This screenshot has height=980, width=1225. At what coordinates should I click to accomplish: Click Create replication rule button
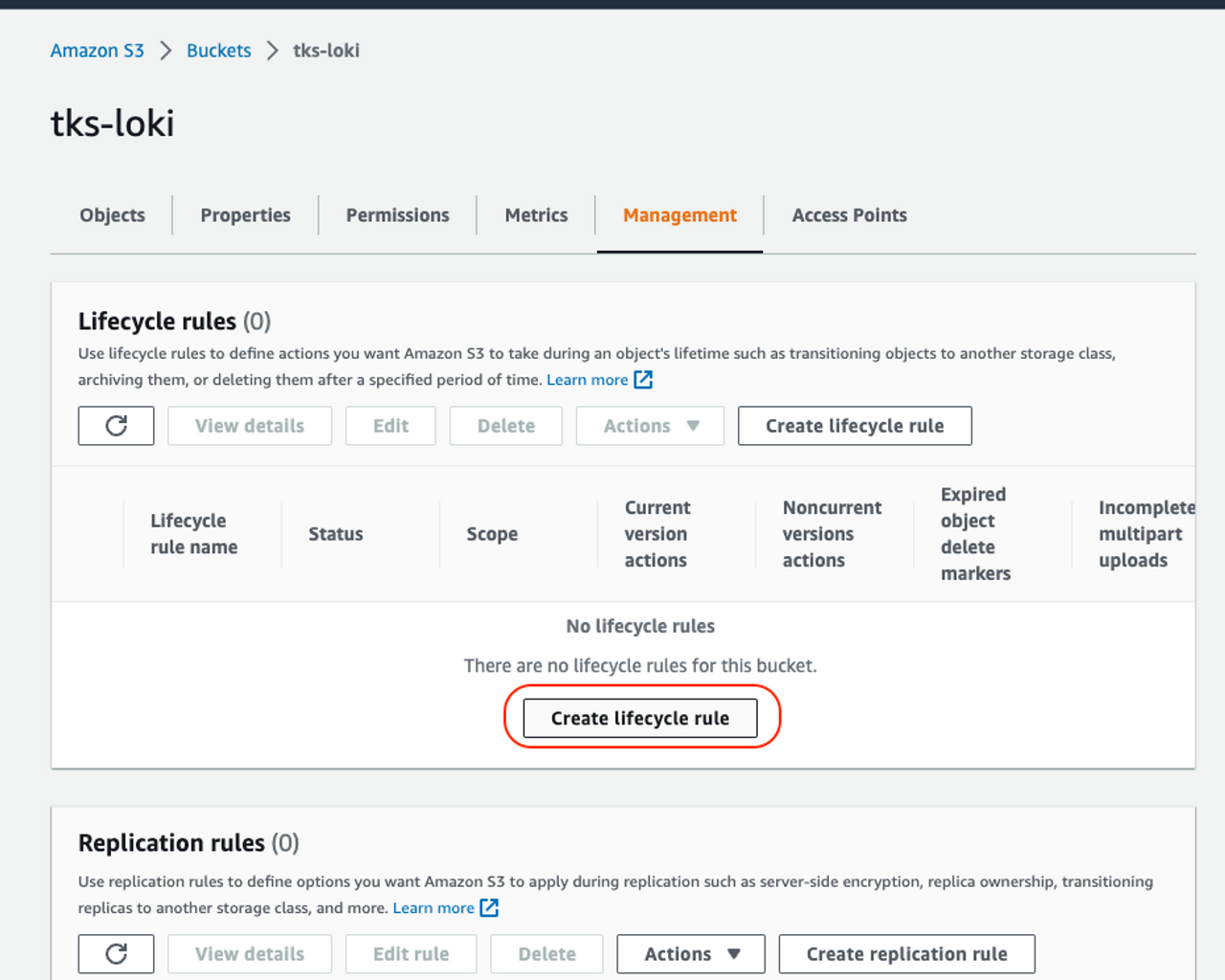pyautogui.click(x=906, y=954)
